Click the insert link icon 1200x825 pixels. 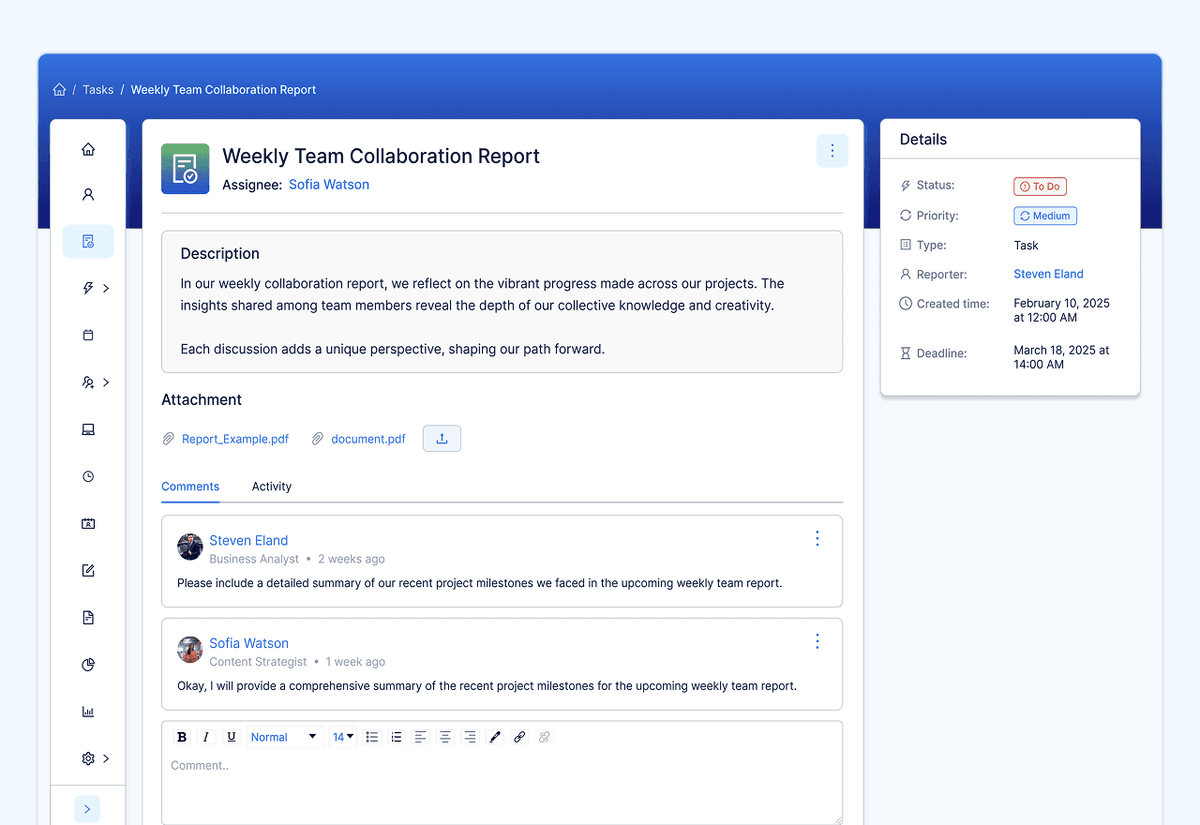(519, 737)
